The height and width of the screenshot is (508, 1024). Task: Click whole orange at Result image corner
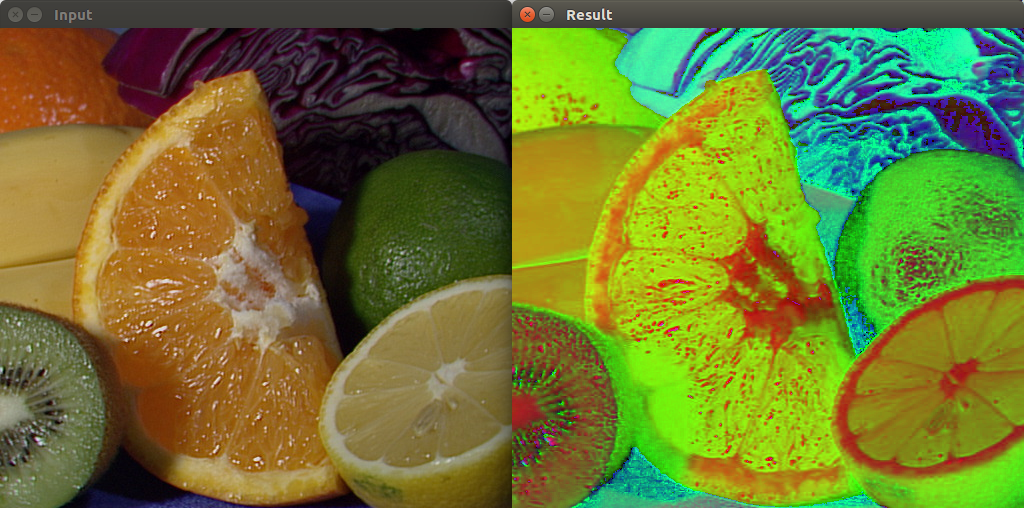(560, 75)
